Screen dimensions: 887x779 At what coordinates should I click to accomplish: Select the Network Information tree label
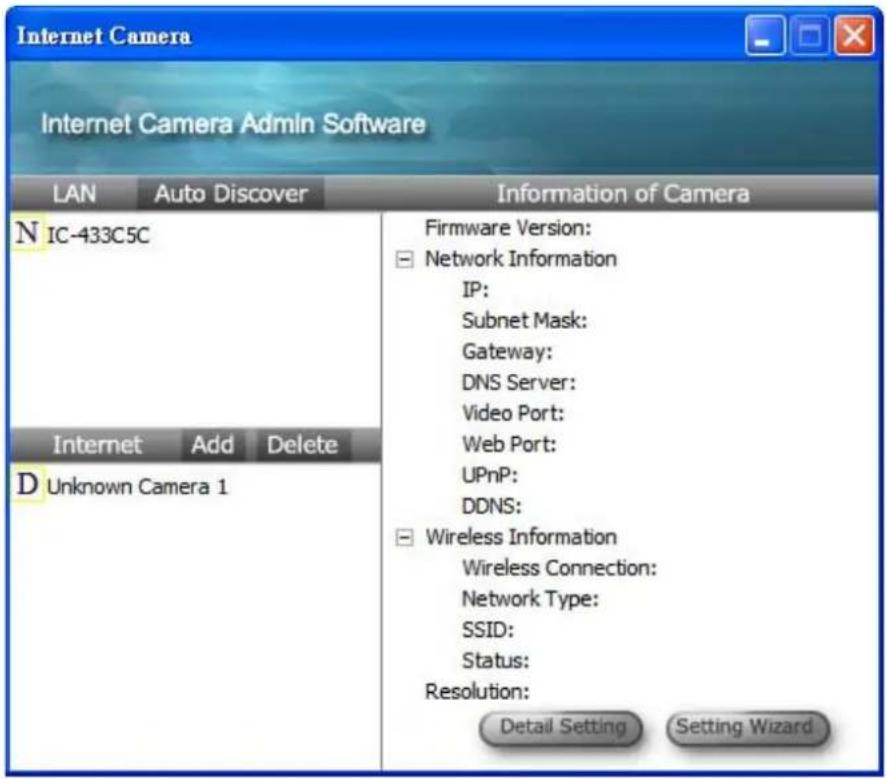point(521,259)
